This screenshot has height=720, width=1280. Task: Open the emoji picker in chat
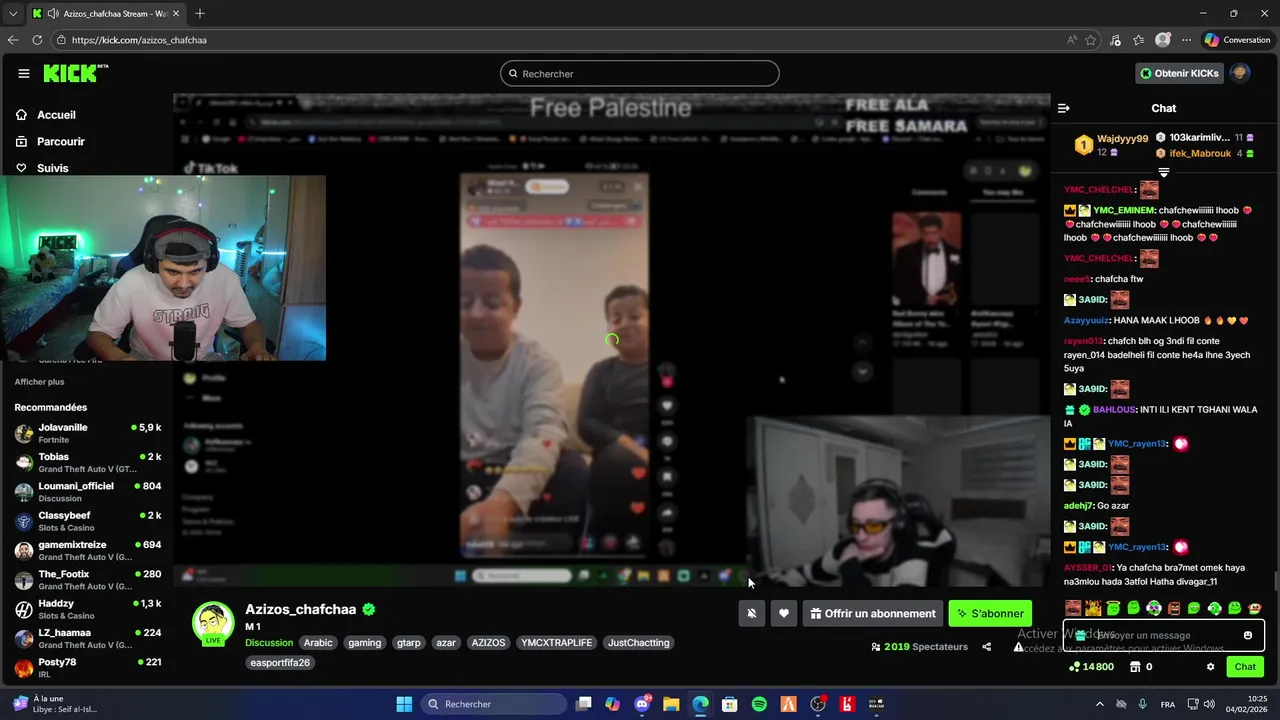[1247, 635]
